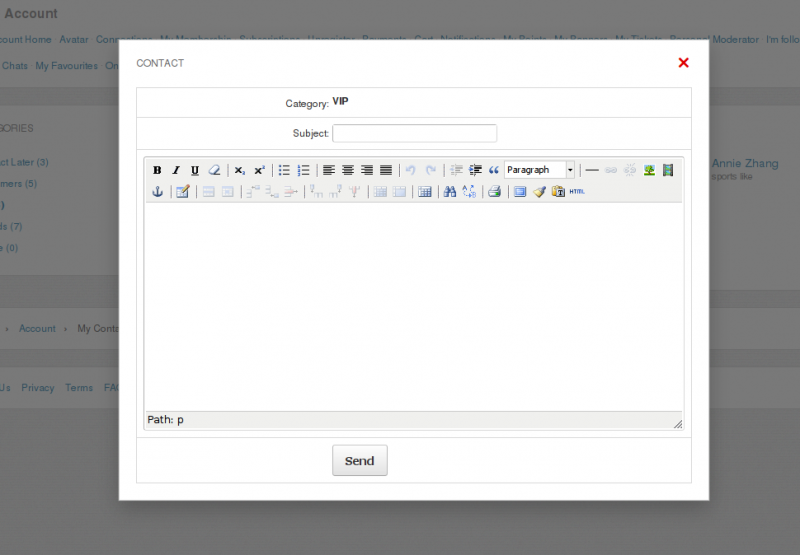Apply underline formatting
800x555 pixels.
point(195,170)
